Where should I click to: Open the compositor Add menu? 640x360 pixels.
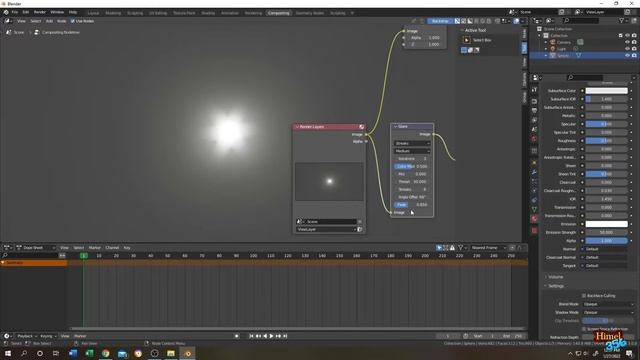[x=49, y=21]
